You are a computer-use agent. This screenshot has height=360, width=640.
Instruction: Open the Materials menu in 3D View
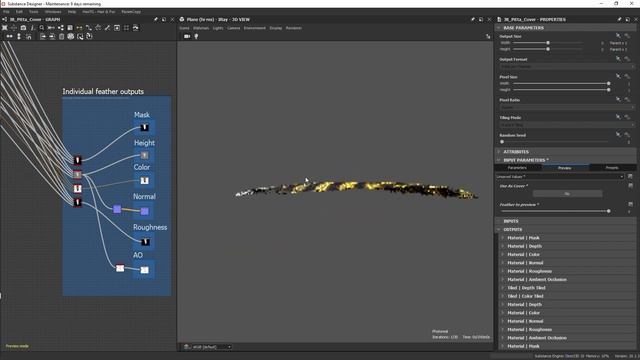point(201,28)
